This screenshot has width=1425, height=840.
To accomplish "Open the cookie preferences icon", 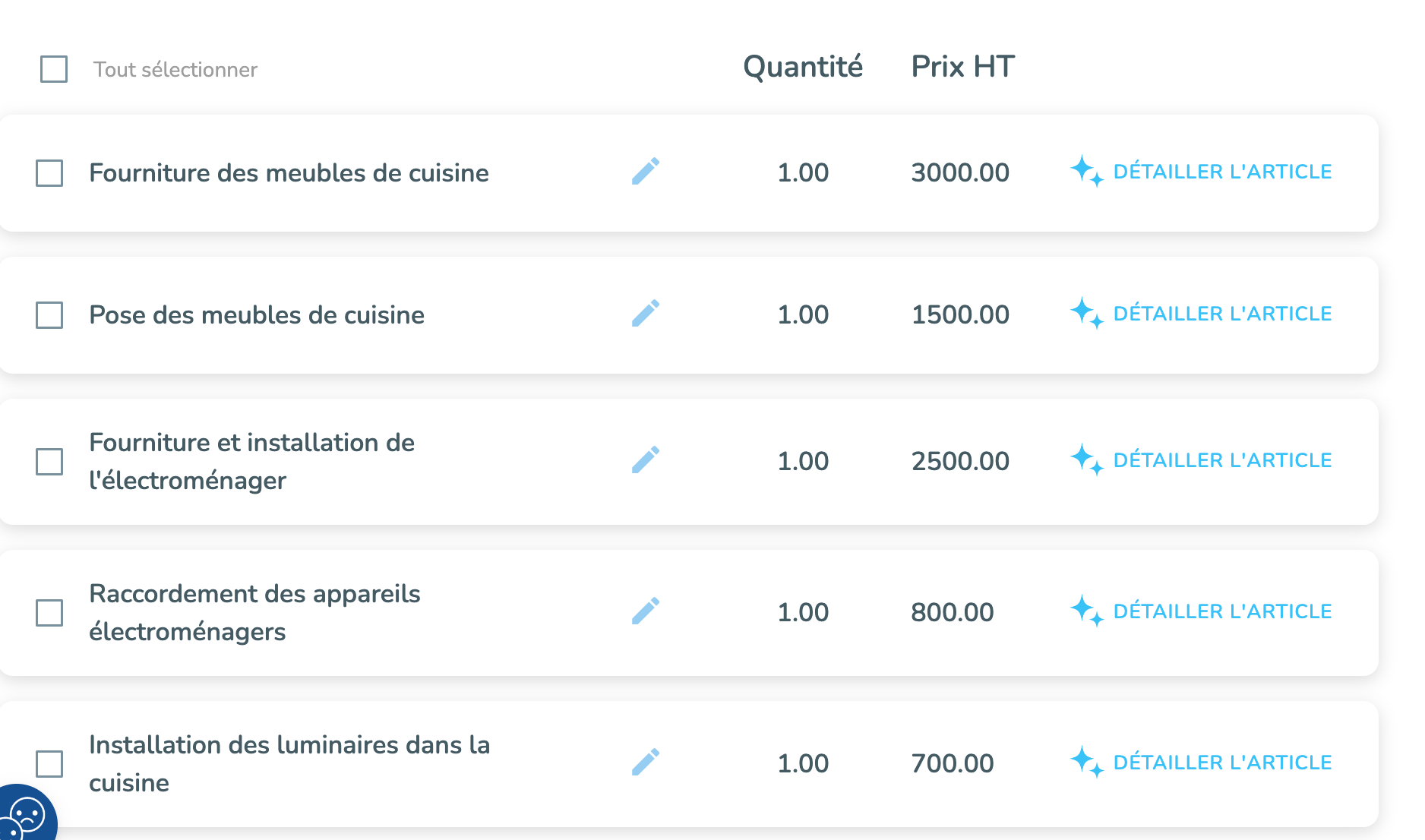I will coord(24,817).
